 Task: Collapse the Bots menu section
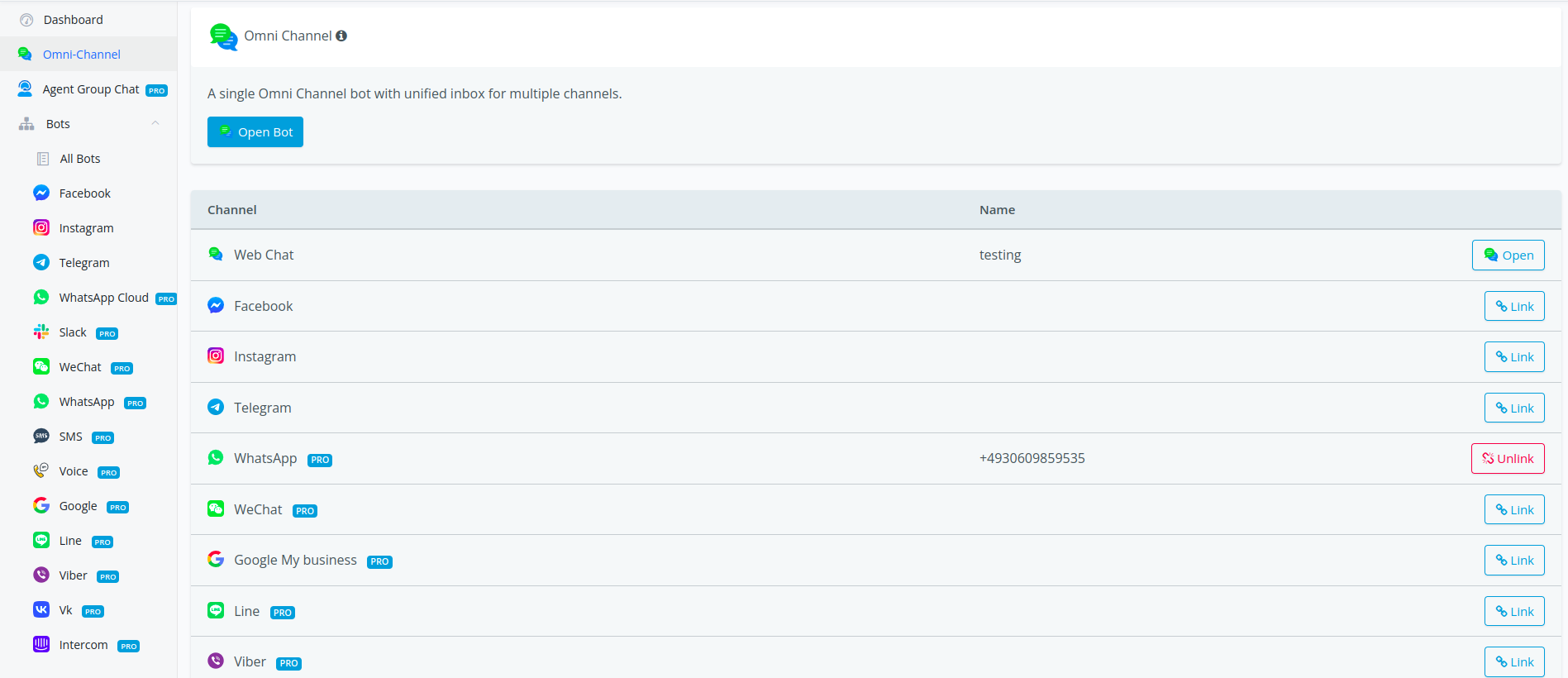pyautogui.click(x=155, y=123)
